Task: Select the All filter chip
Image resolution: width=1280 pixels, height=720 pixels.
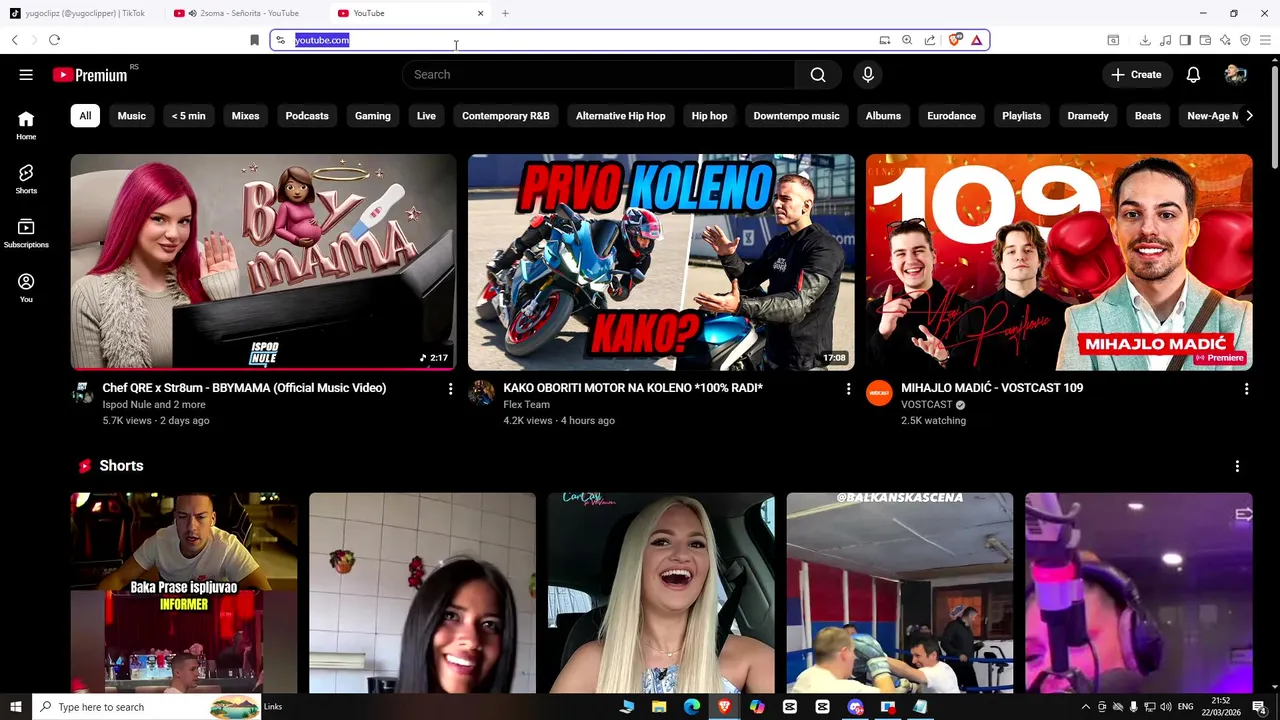Action: pos(85,116)
